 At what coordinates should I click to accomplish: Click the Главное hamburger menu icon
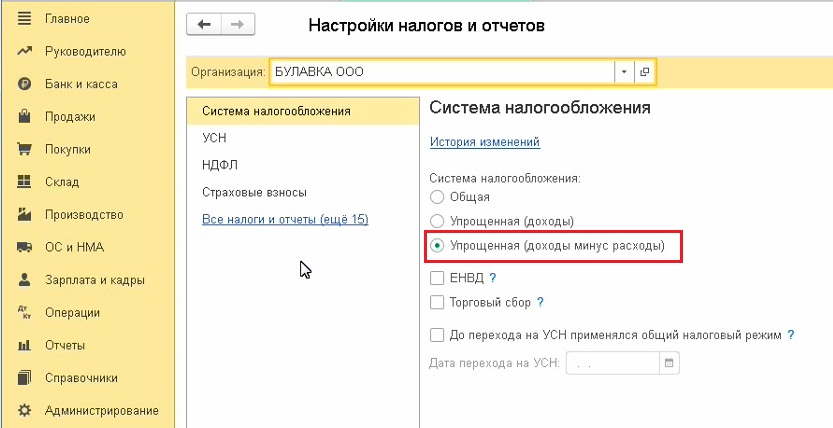[25, 19]
